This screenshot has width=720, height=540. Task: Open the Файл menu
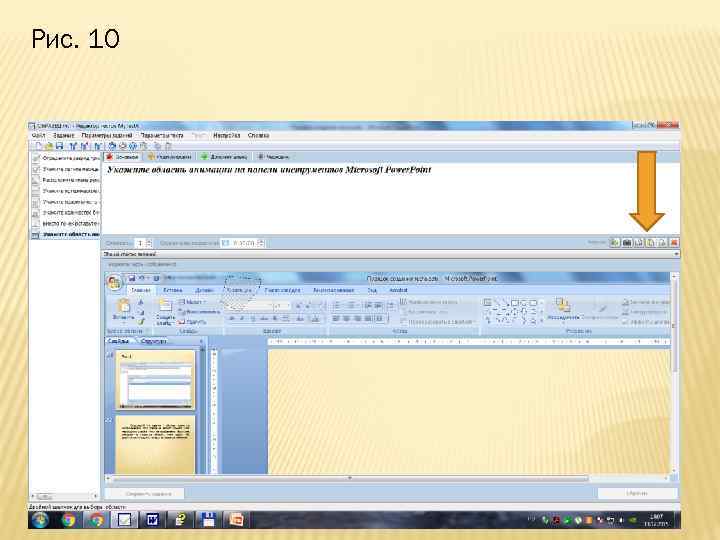[39, 135]
